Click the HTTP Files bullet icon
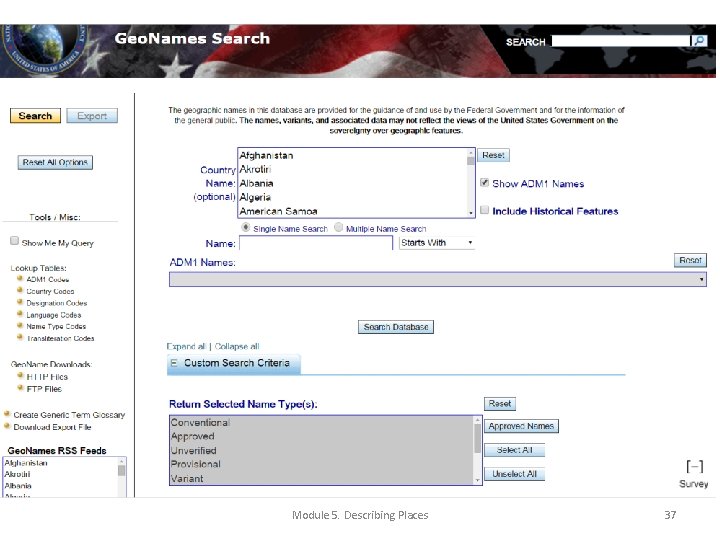Image resolution: width=720 pixels, height=540 pixels. (20, 376)
